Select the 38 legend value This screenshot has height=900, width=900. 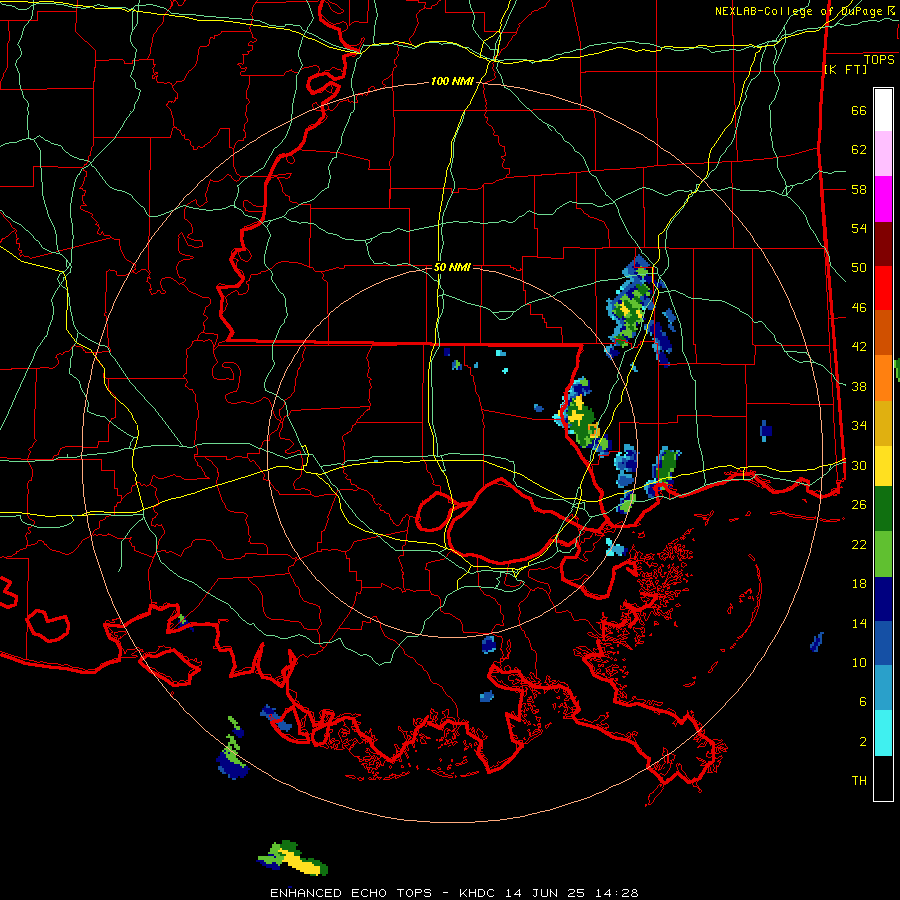tap(859, 386)
